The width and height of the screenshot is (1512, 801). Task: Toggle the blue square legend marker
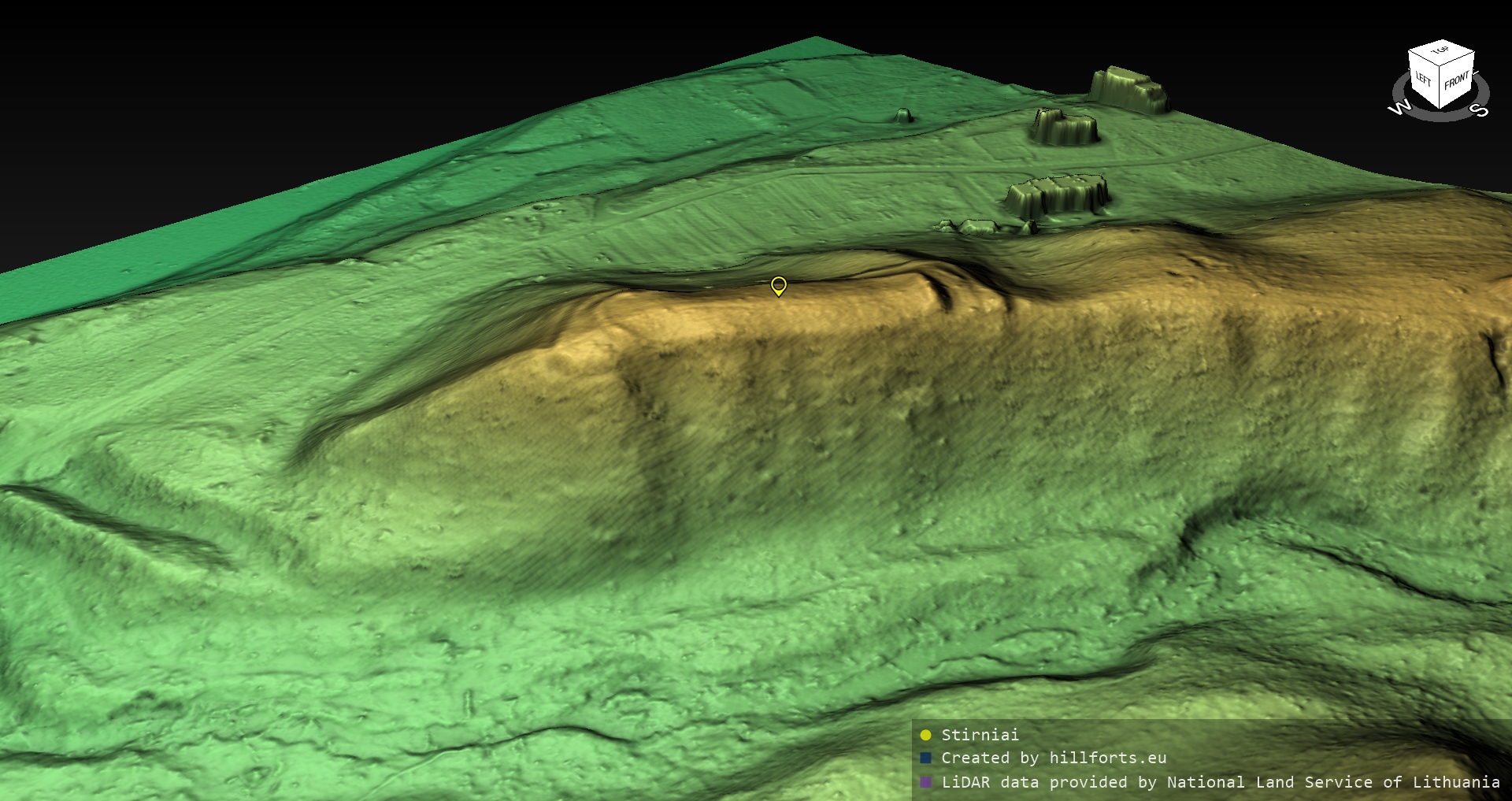click(925, 758)
